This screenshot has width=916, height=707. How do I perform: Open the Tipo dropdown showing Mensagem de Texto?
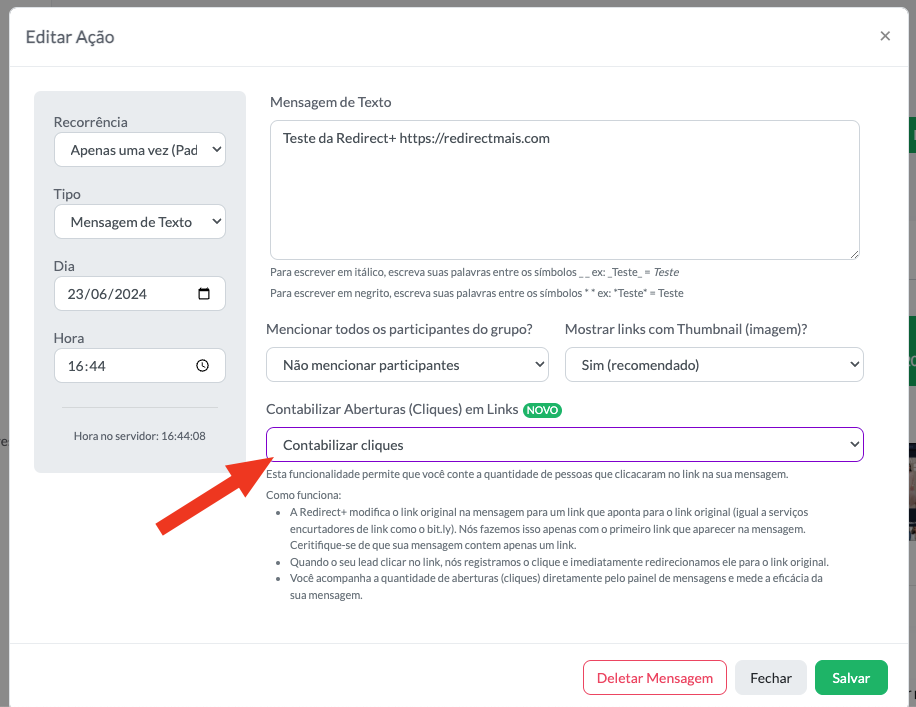click(x=140, y=221)
